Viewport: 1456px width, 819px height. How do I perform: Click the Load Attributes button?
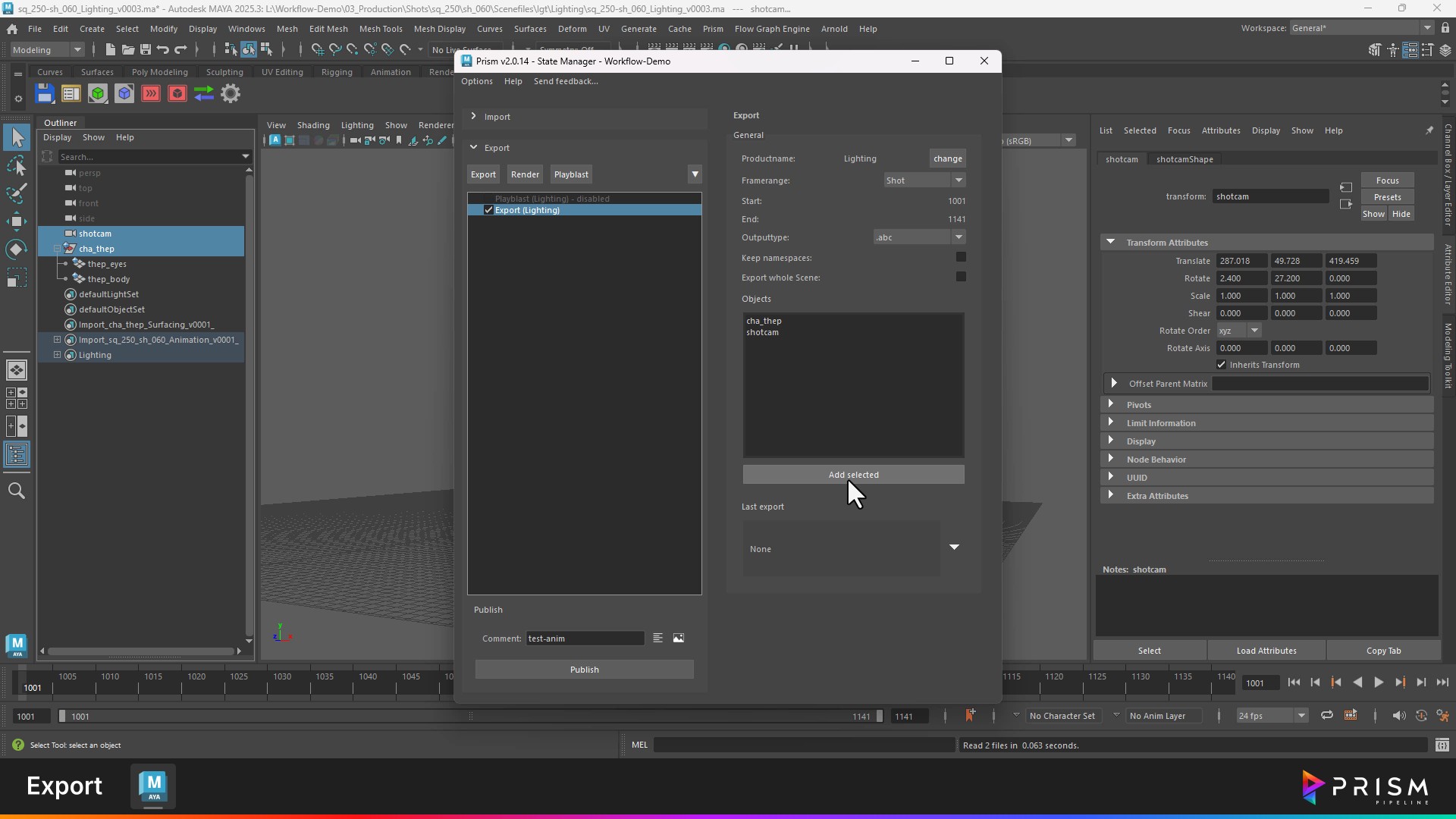(1266, 651)
